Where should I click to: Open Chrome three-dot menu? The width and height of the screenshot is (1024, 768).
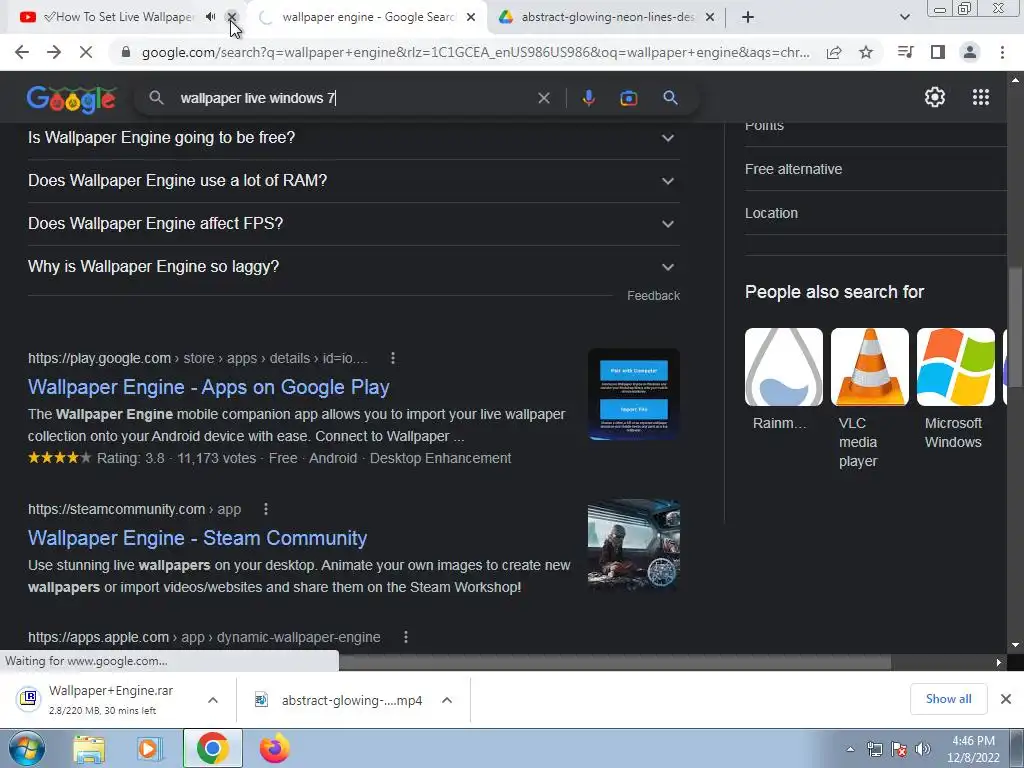tap(1002, 52)
